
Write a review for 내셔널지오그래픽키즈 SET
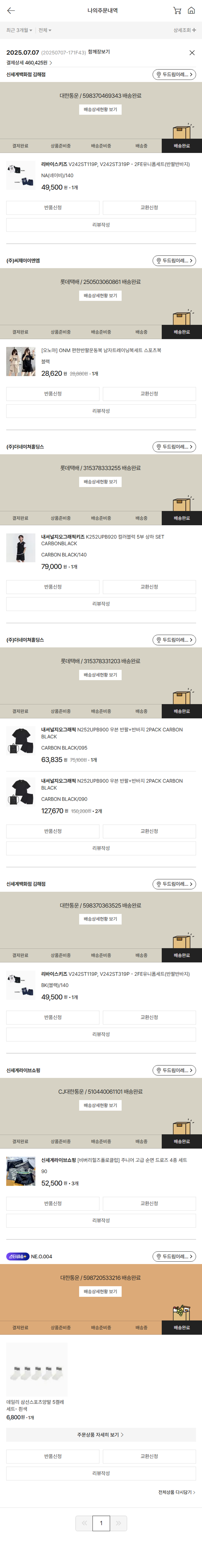[x=101, y=604]
